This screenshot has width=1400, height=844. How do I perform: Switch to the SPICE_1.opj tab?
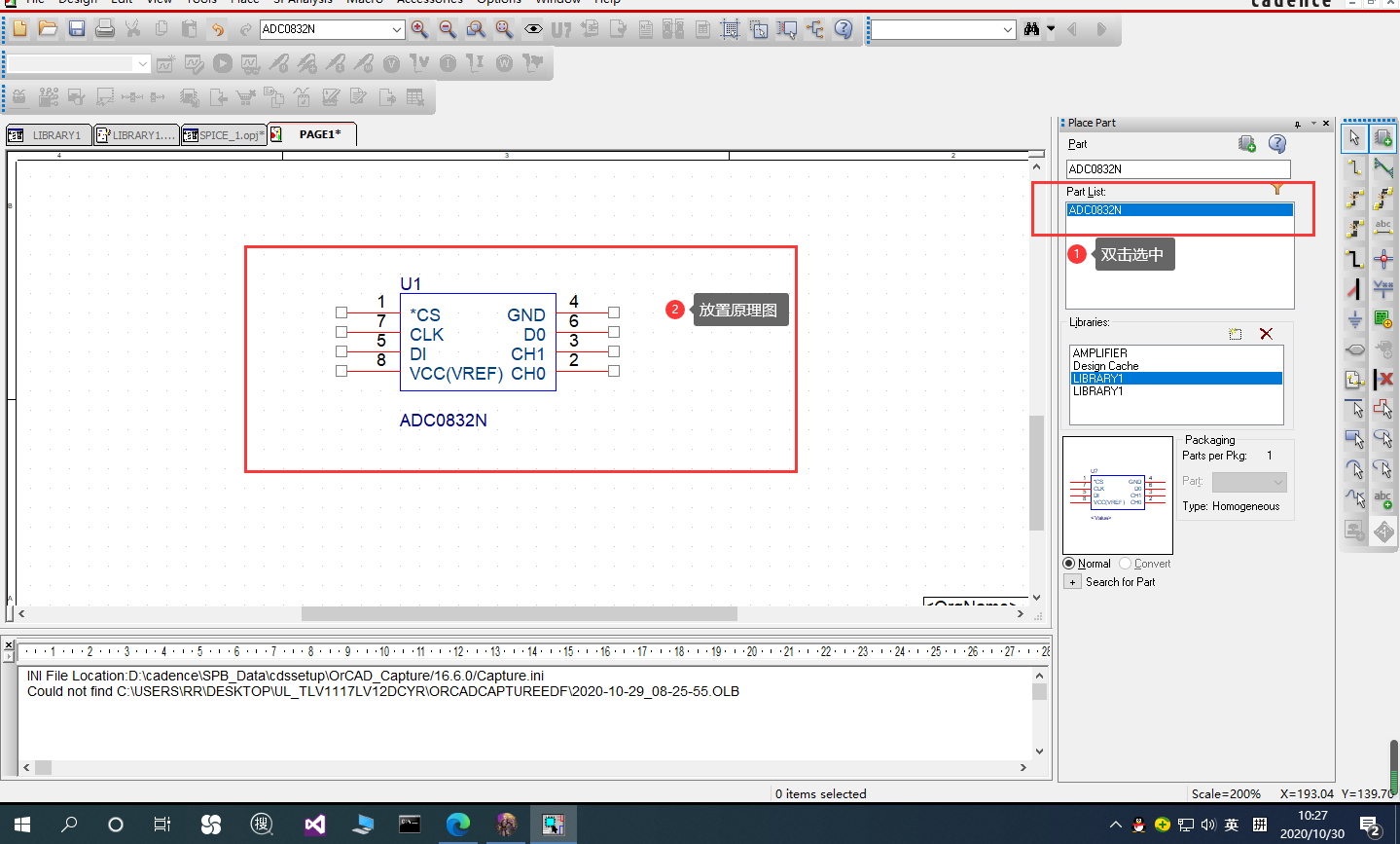[224, 135]
